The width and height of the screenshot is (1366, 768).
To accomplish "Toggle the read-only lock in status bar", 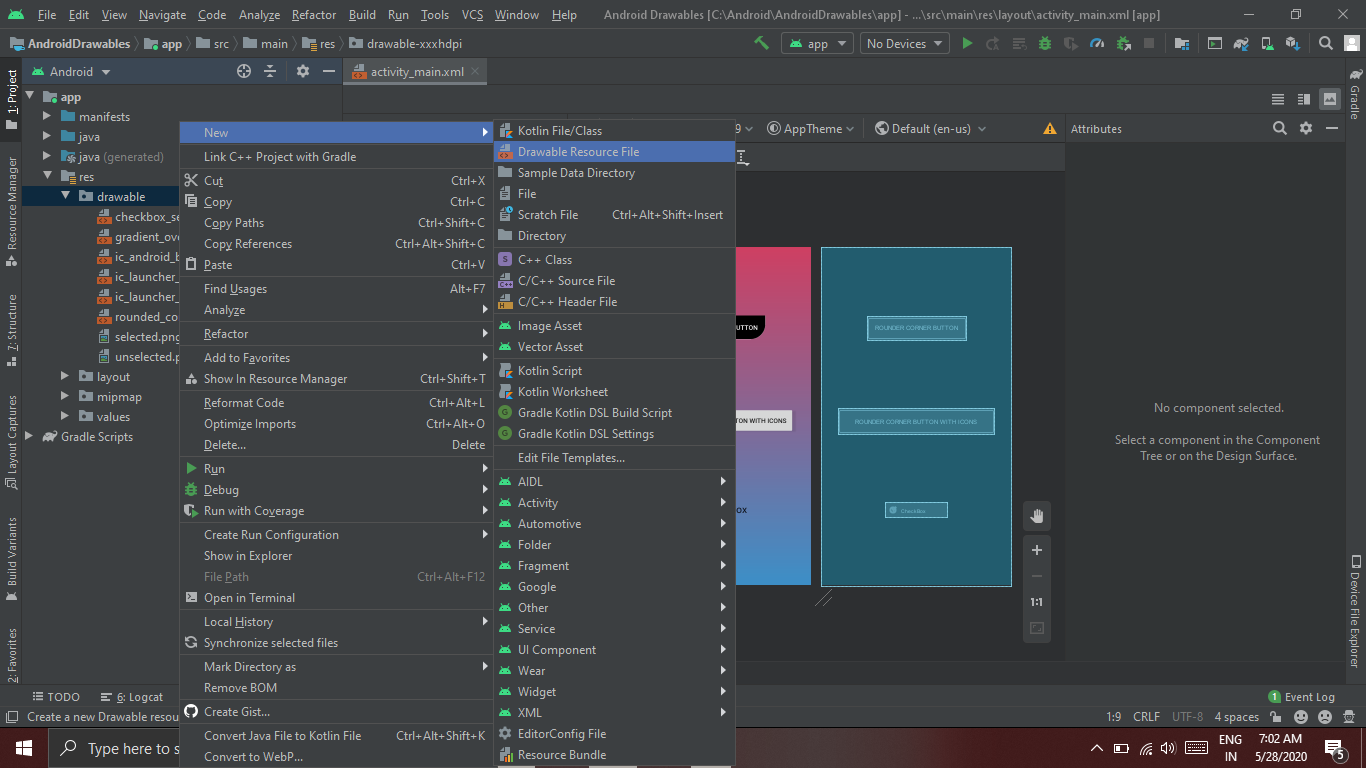I will coord(1275,716).
